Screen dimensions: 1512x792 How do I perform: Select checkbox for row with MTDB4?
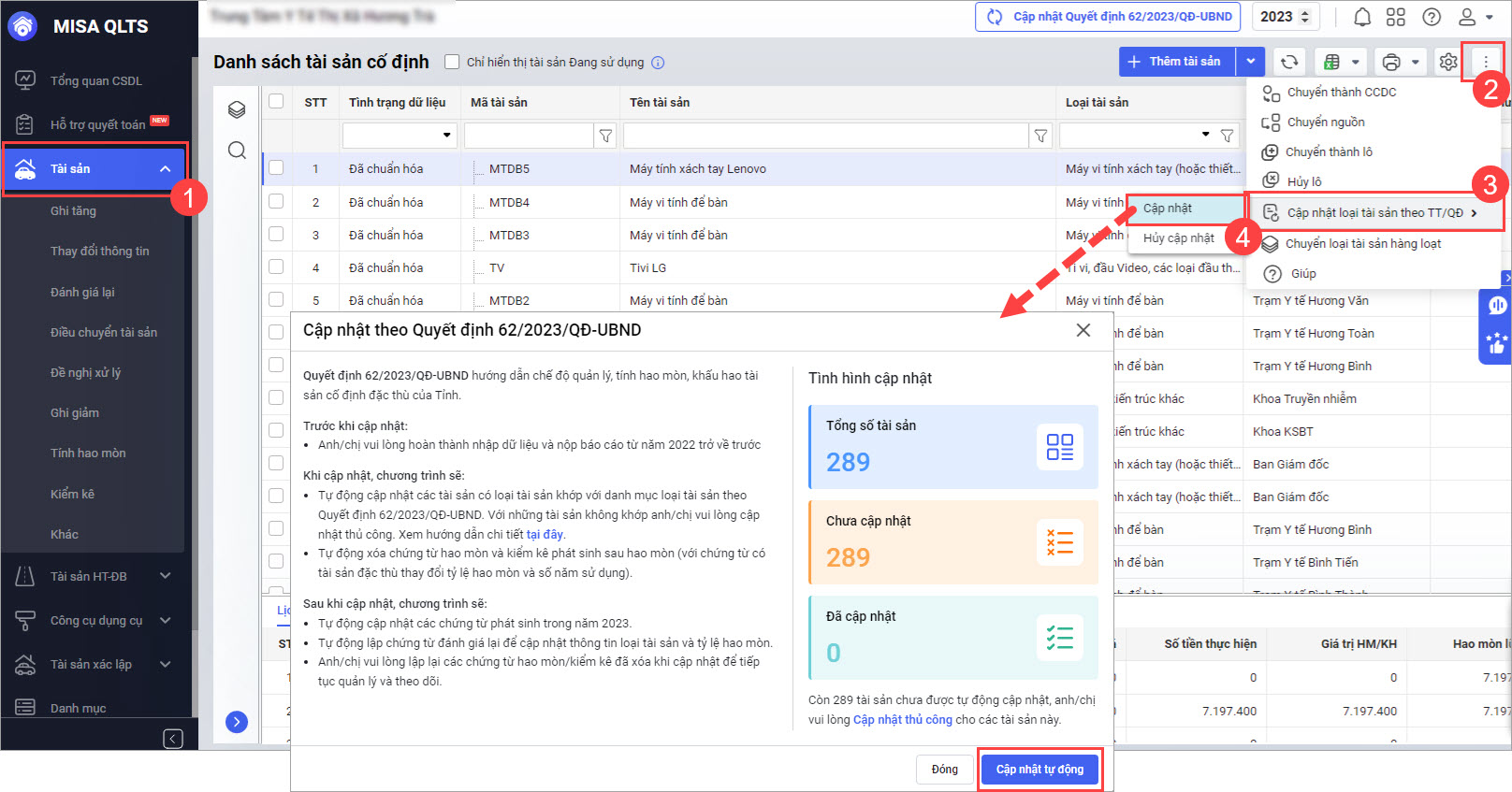pyautogui.click(x=276, y=201)
